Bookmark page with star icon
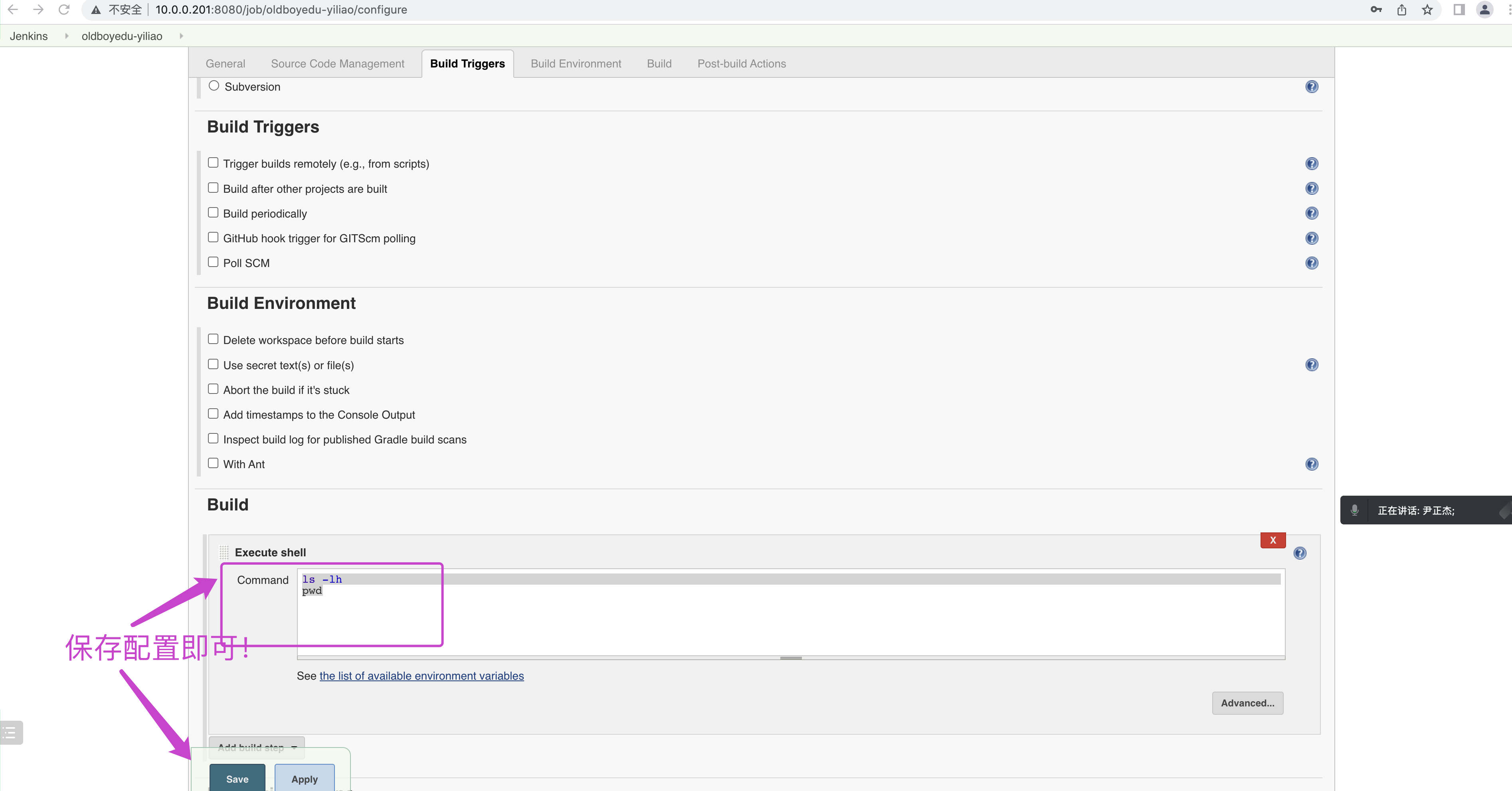 tap(1427, 10)
